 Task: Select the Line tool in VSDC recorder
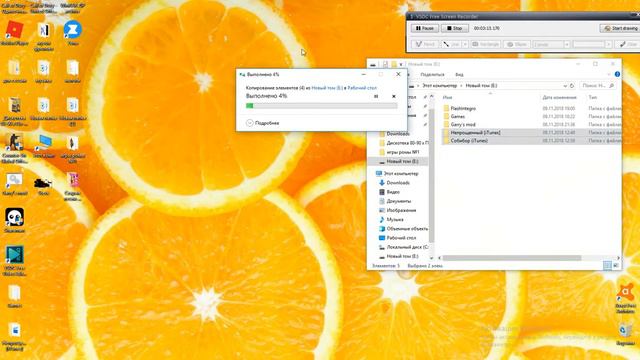coord(451,44)
